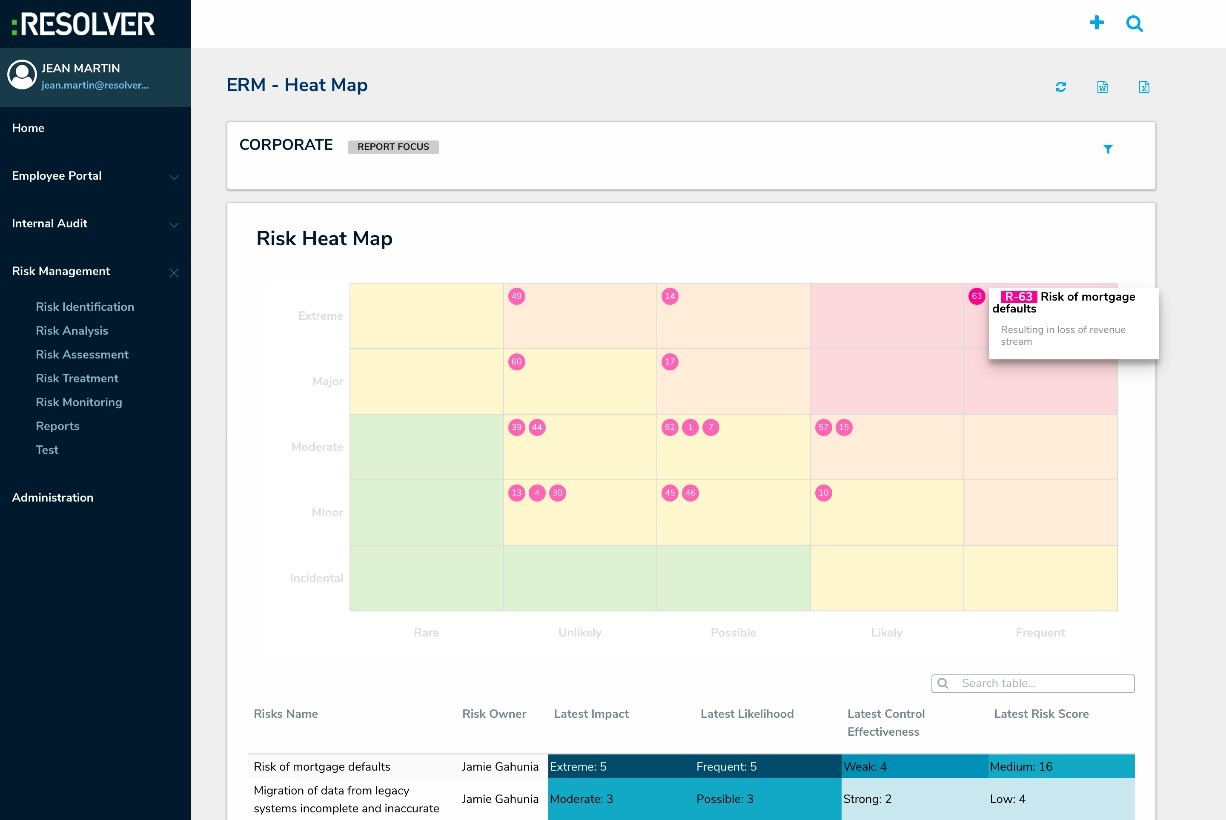Open the add new item plus icon

click(1097, 22)
